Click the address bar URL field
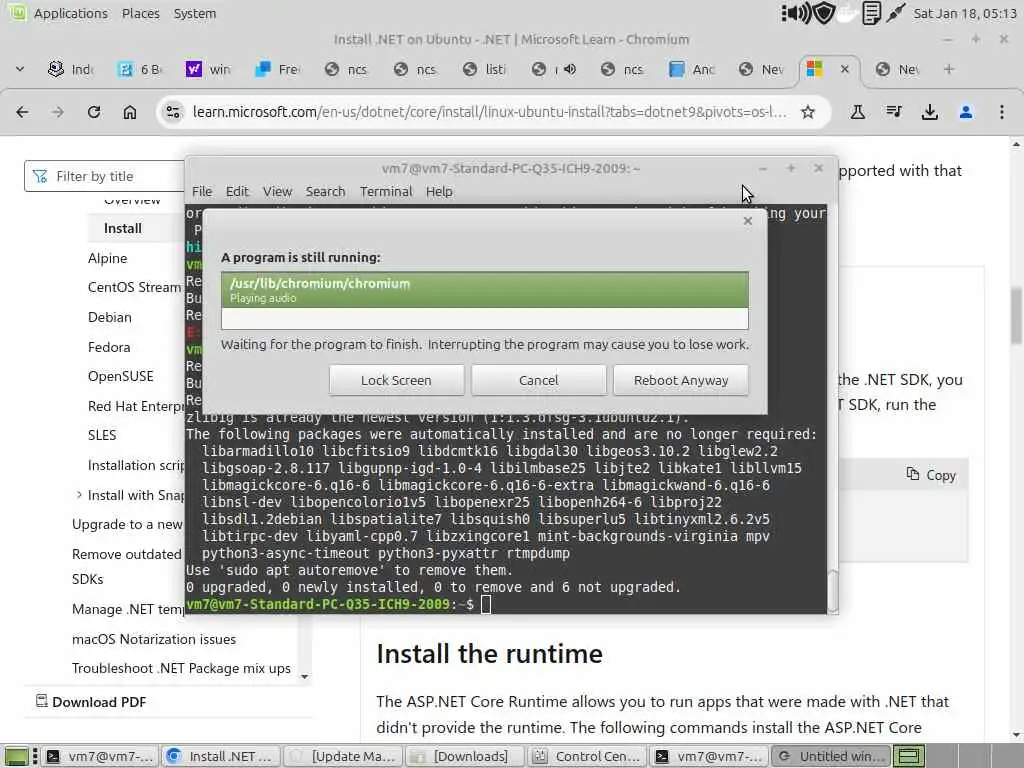Viewport: 1024px width, 768px height. tap(490, 112)
